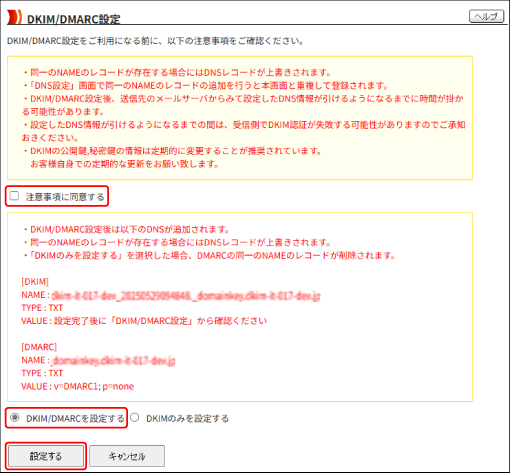
Task: Click the TYPE : TXT line under [DKIM]
Action: (x=42, y=308)
